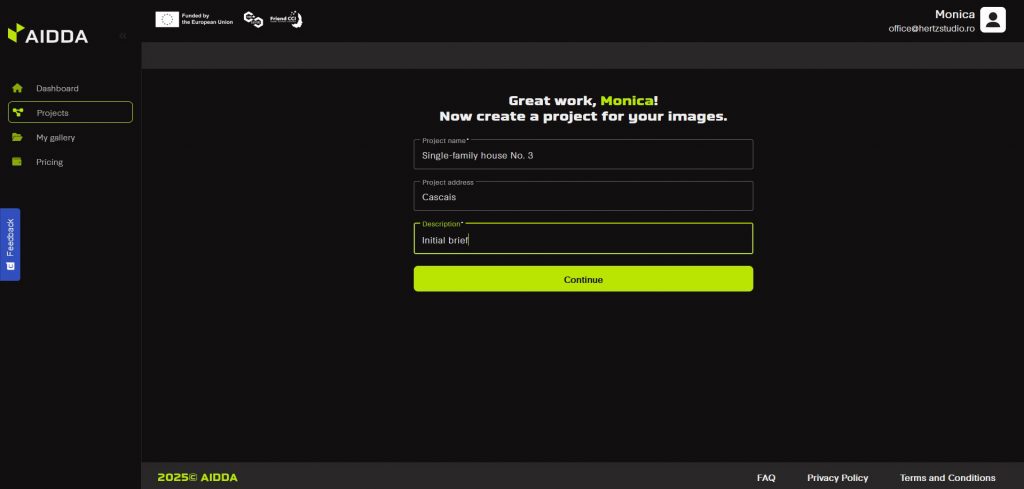Viewport: 1024px width, 489px height.
Task: Open the user profile avatar icon
Action: point(992,20)
